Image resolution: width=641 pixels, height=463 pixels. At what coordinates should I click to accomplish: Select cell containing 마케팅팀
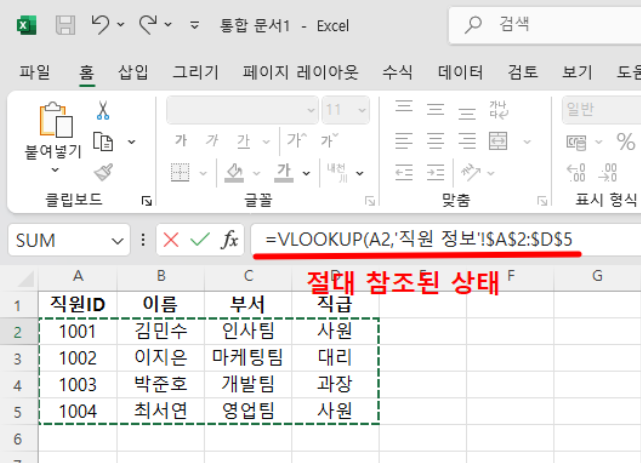coord(248,356)
